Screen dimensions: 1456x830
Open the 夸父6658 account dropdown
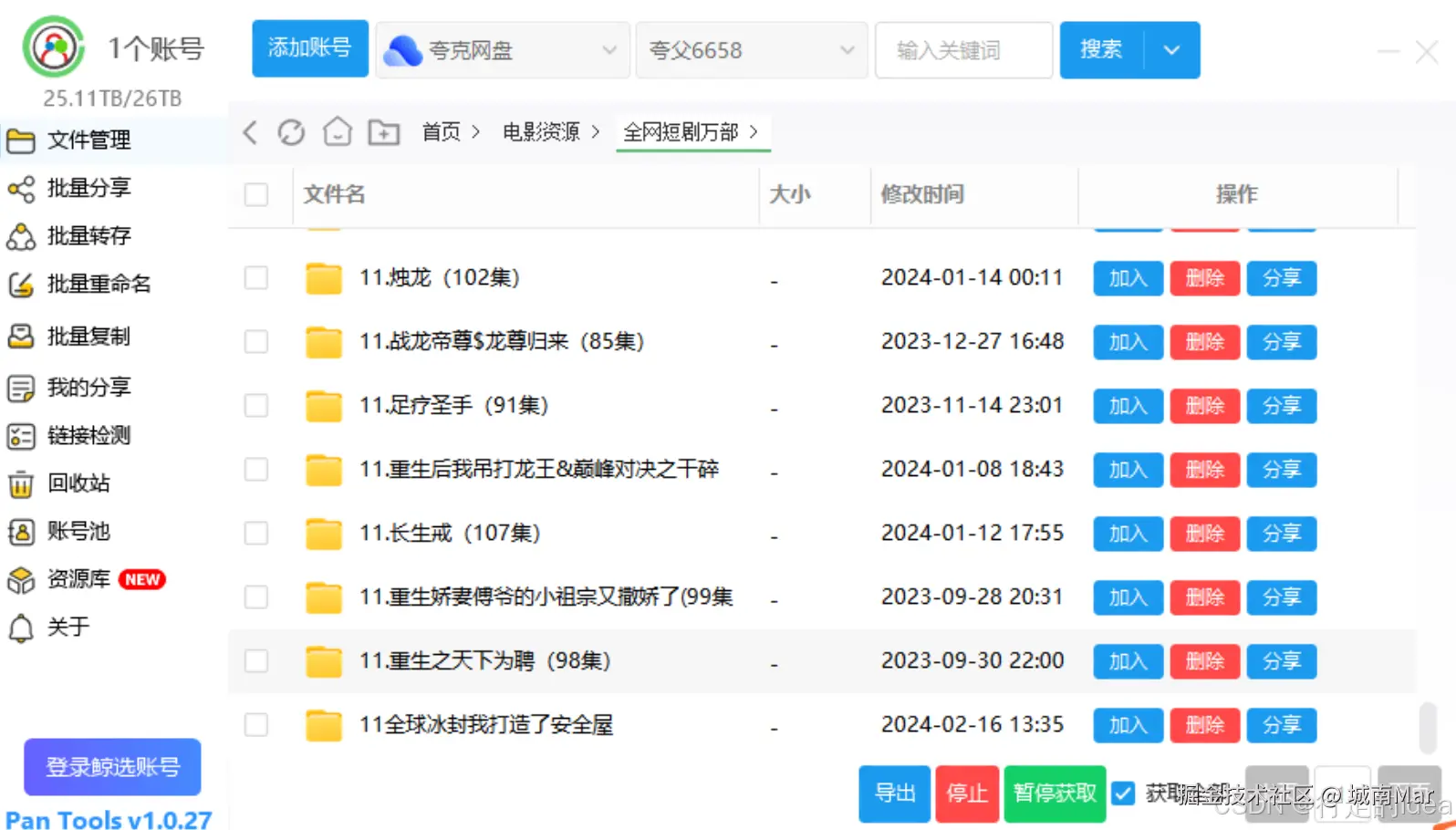tap(751, 50)
